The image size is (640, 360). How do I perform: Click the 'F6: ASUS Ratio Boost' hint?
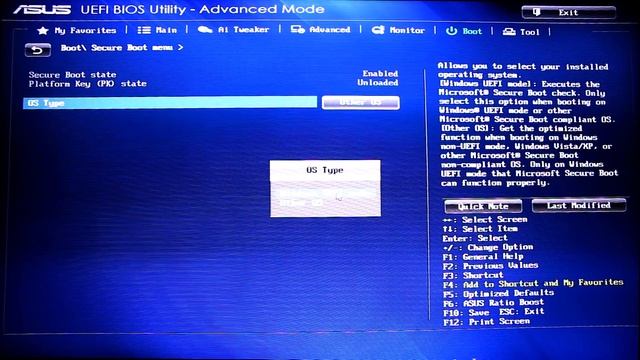pyautogui.click(x=493, y=303)
